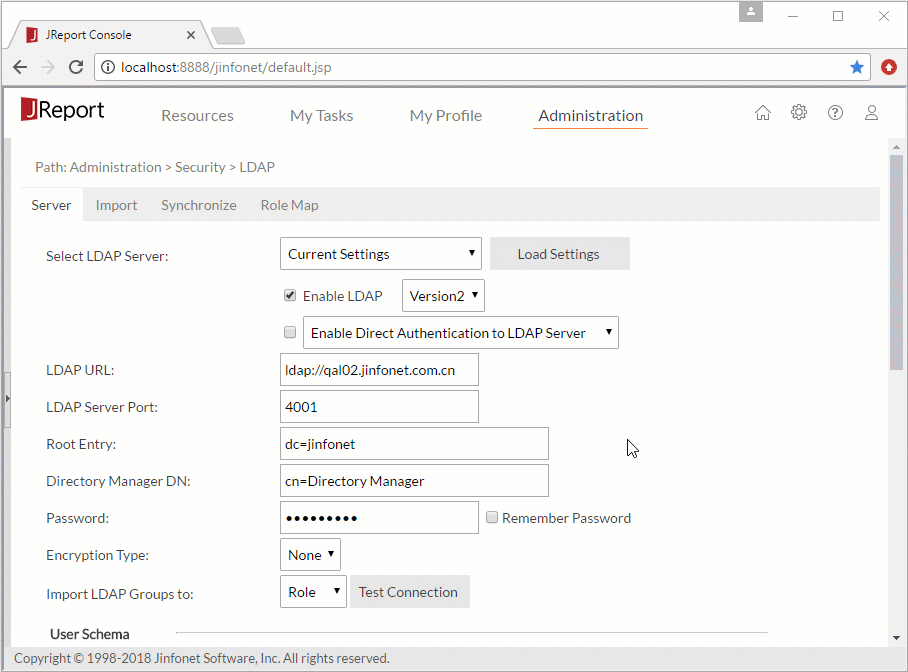
Task: Click the LDAP Server Port field
Action: [379, 407]
